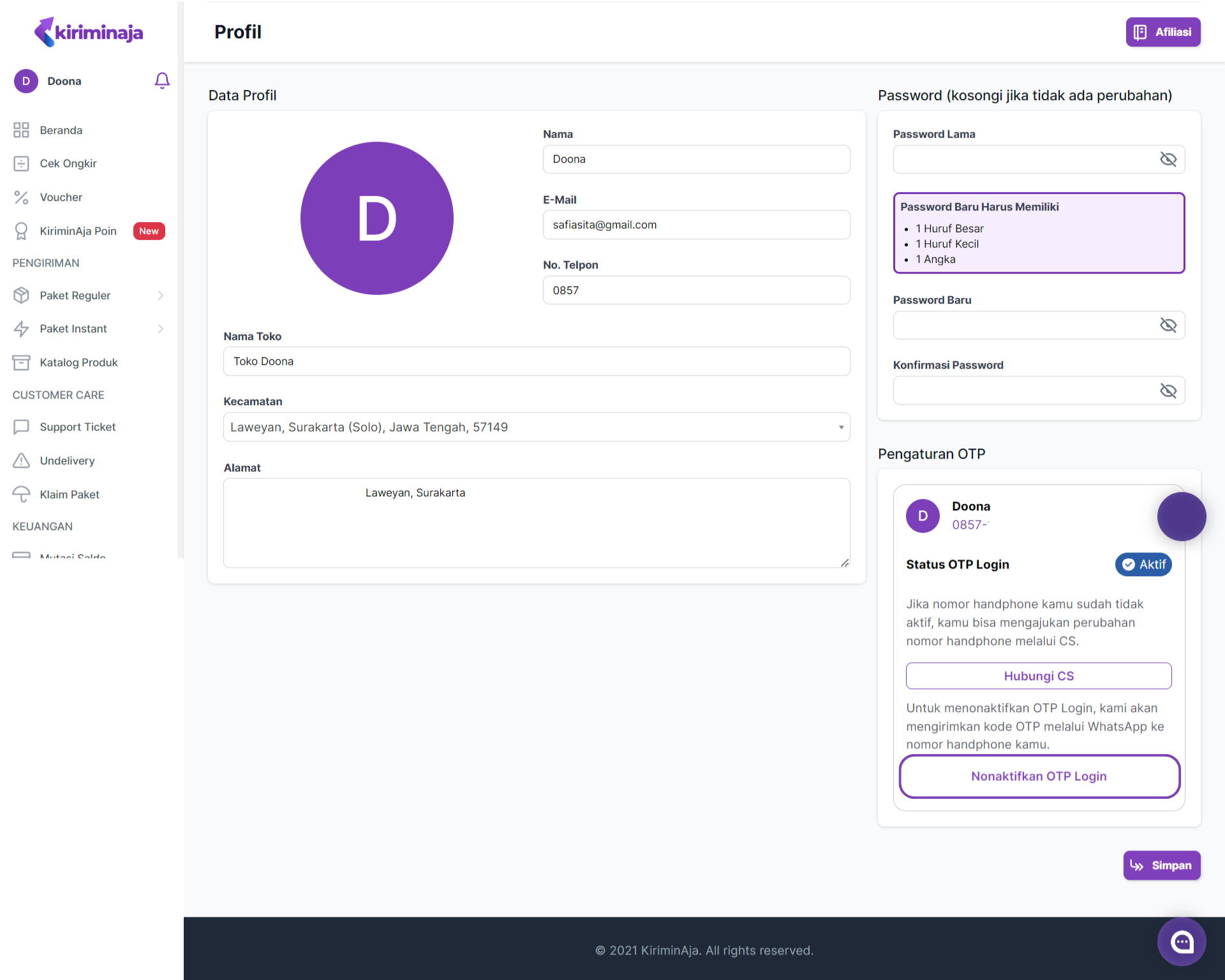
Task: Click the KEUANGAN section header
Action: (42, 526)
